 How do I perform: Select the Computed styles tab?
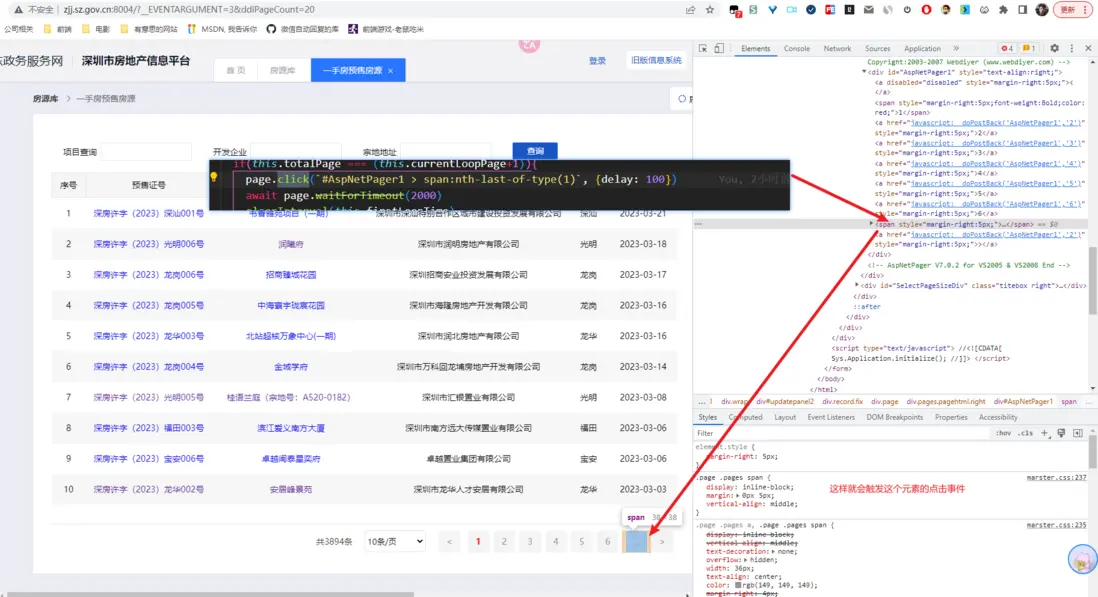(x=745, y=417)
